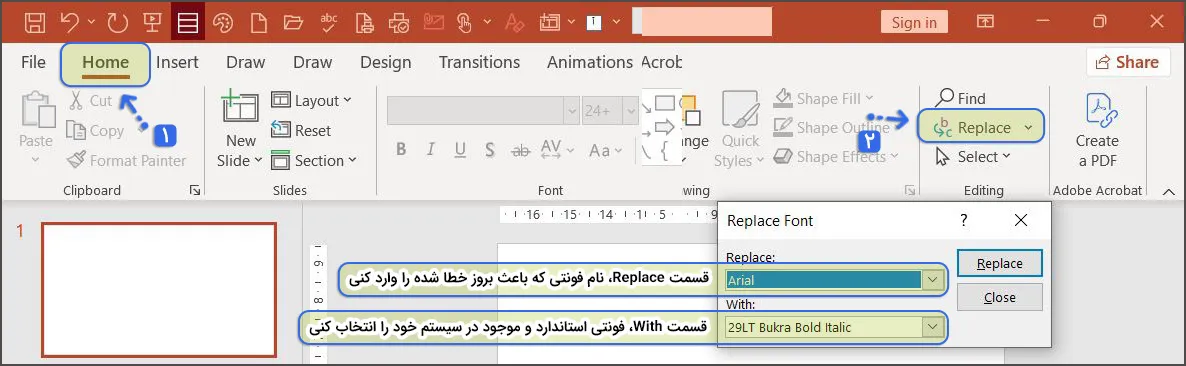Open the Layout dropdown
This screenshot has width=1186, height=366.
pos(312,101)
